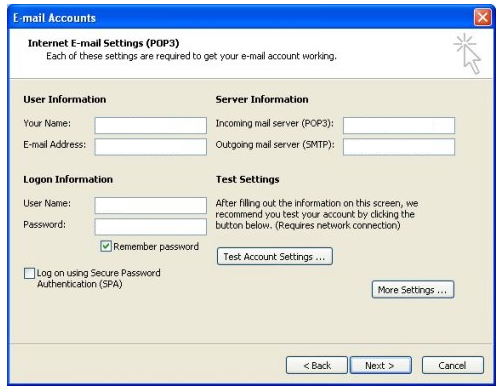Cancel the e-mail account setup
The width and height of the screenshot is (499, 387).
(452, 365)
